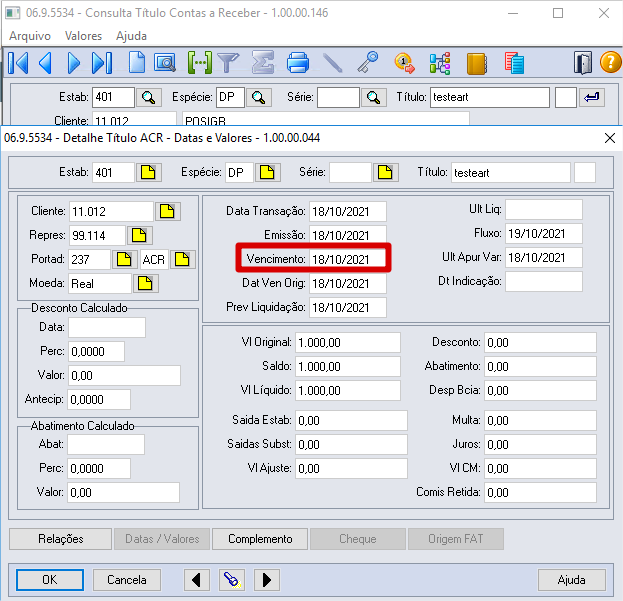Click yellow note icon beside Cliente 11.012
The height and width of the screenshot is (601, 623).
[168, 211]
